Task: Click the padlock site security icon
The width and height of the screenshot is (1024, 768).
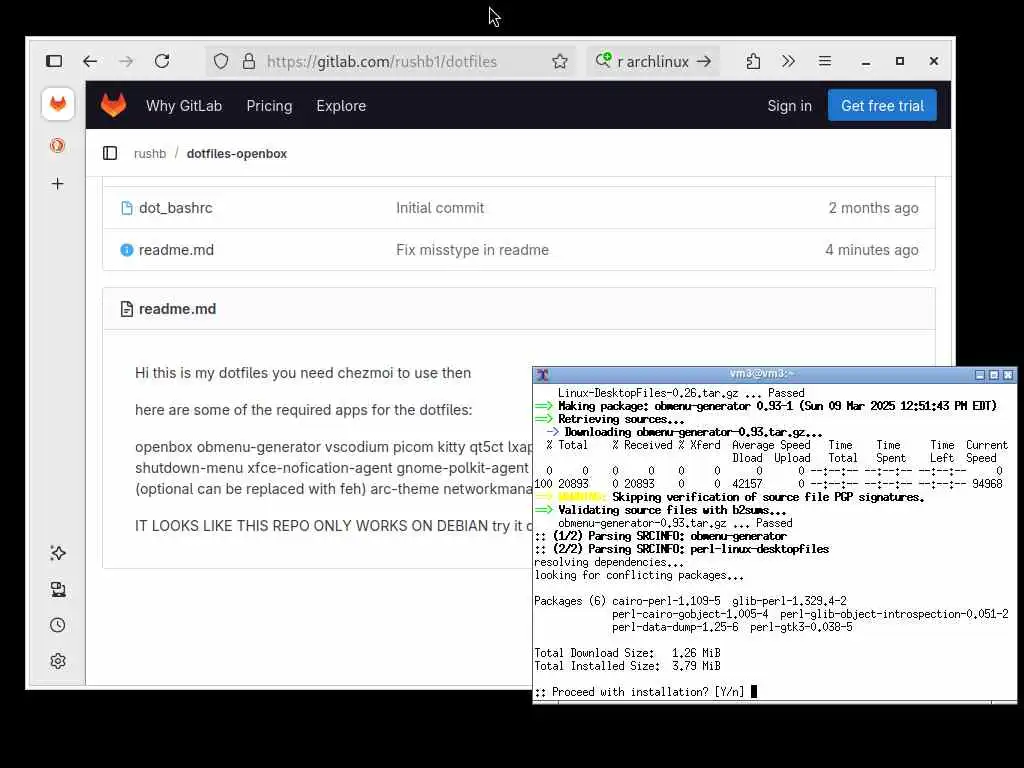Action: coord(249,61)
